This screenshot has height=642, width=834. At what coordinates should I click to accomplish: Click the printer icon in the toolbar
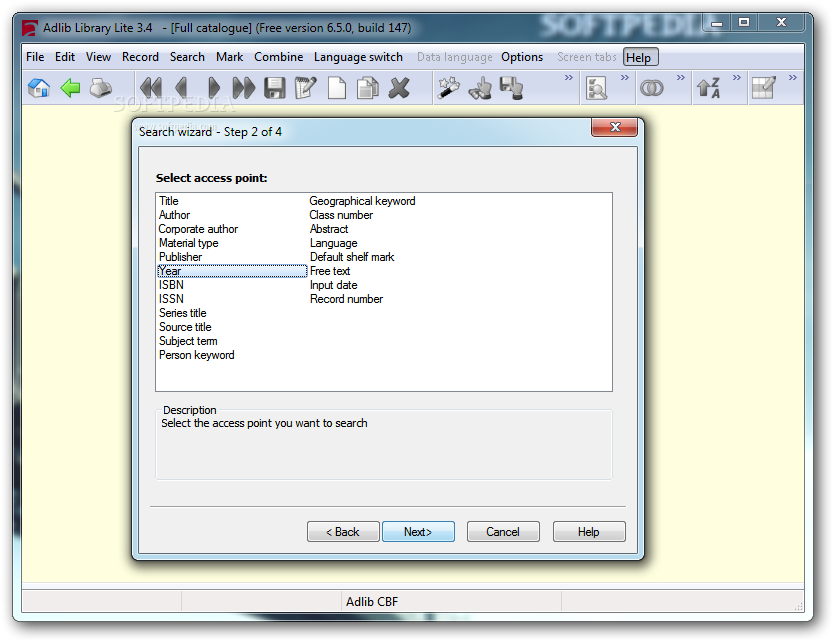click(101, 88)
